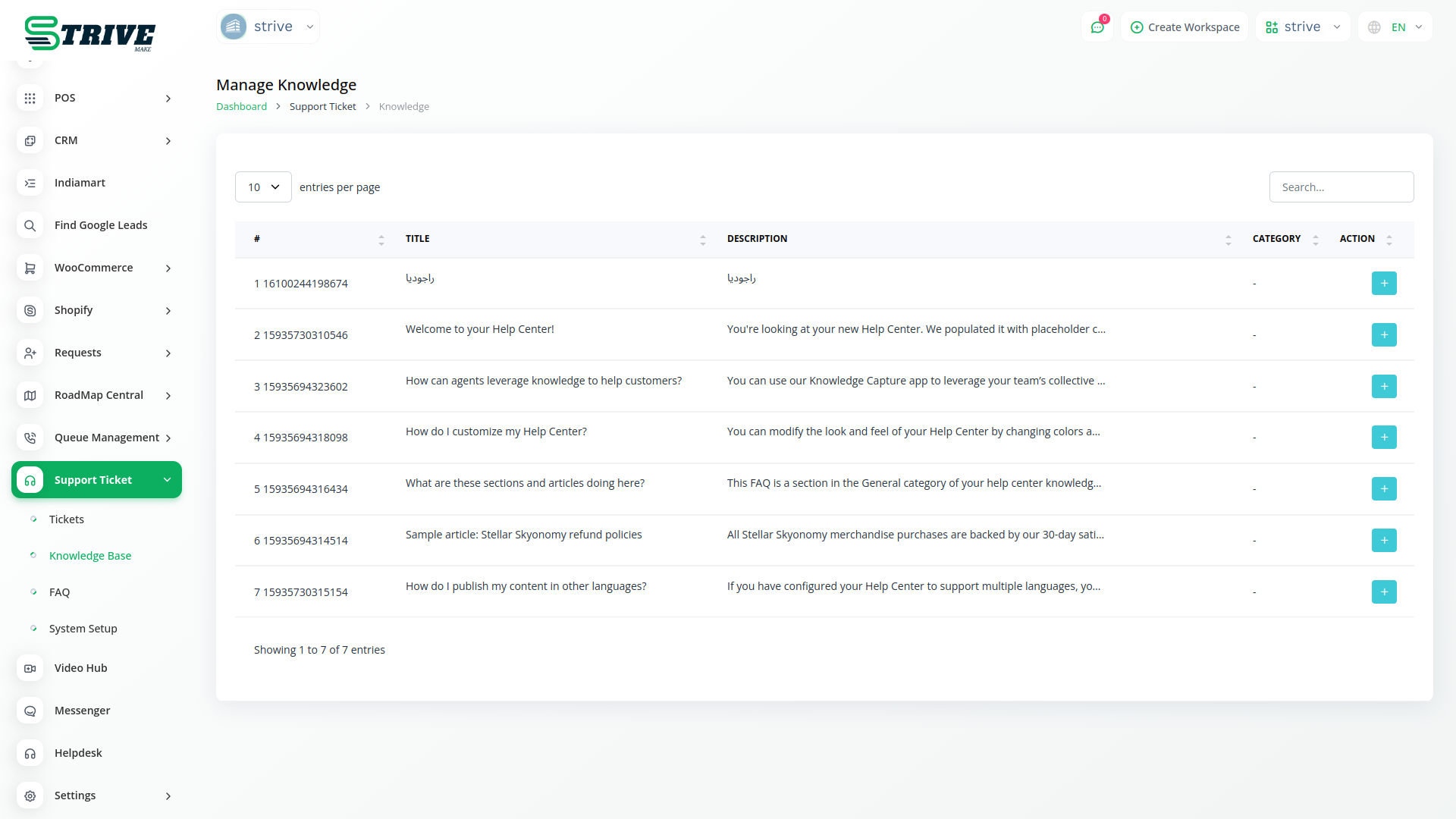Image resolution: width=1456 pixels, height=819 pixels.
Task: Click plus action for Help Center customize row
Action: 1383,438
